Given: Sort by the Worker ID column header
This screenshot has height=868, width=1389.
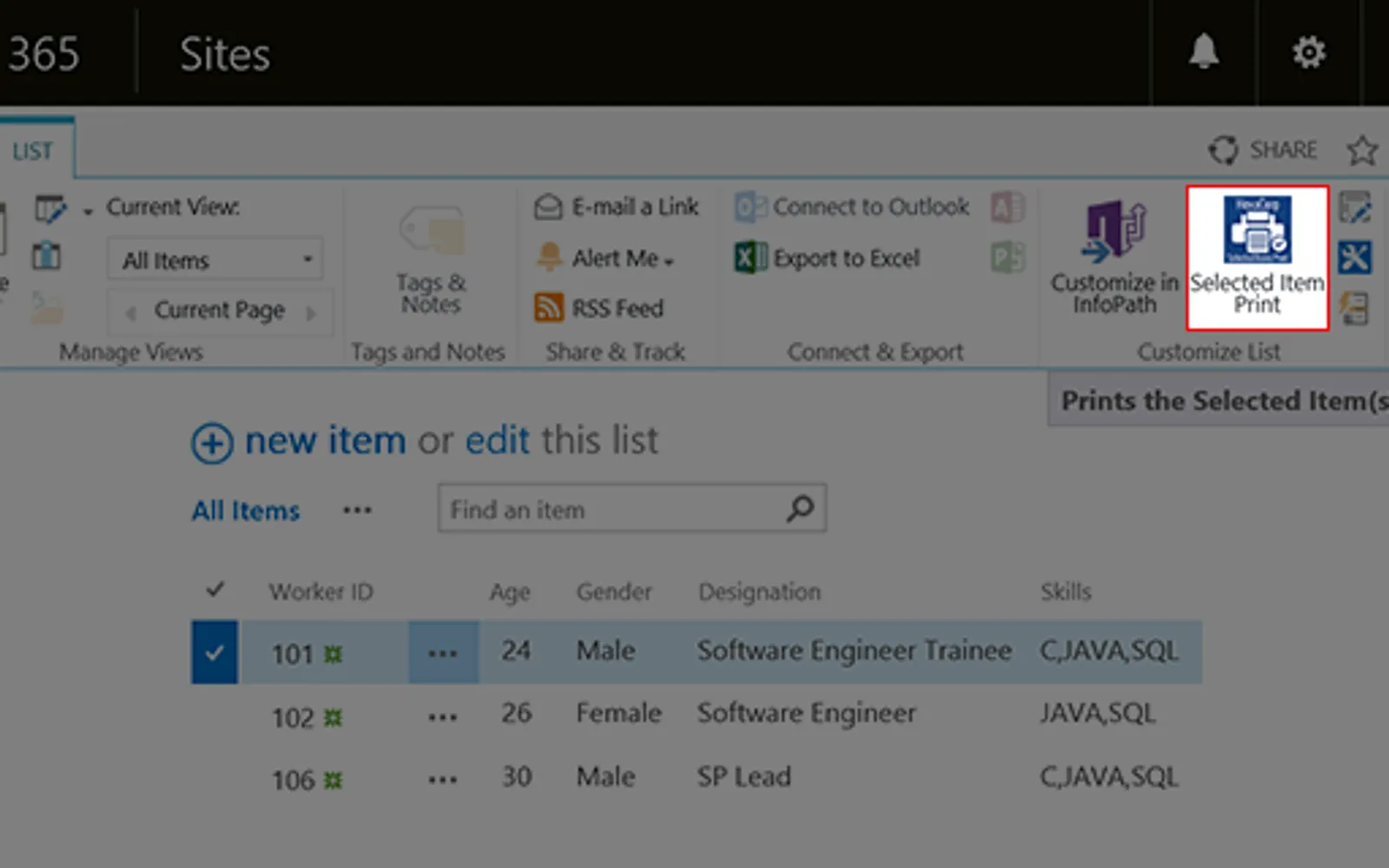Looking at the screenshot, I should 321,591.
